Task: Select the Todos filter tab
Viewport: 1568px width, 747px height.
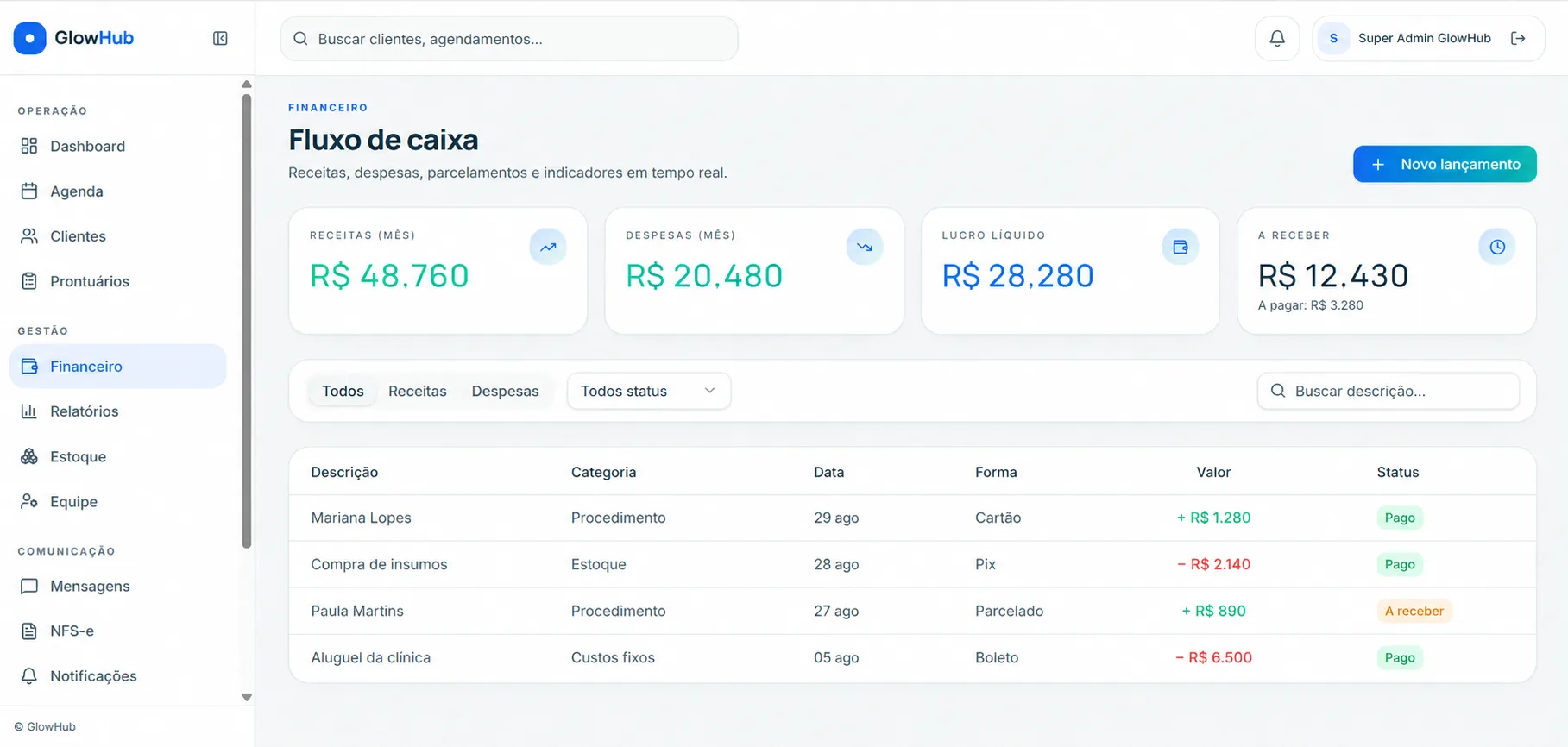Action: 343,392
